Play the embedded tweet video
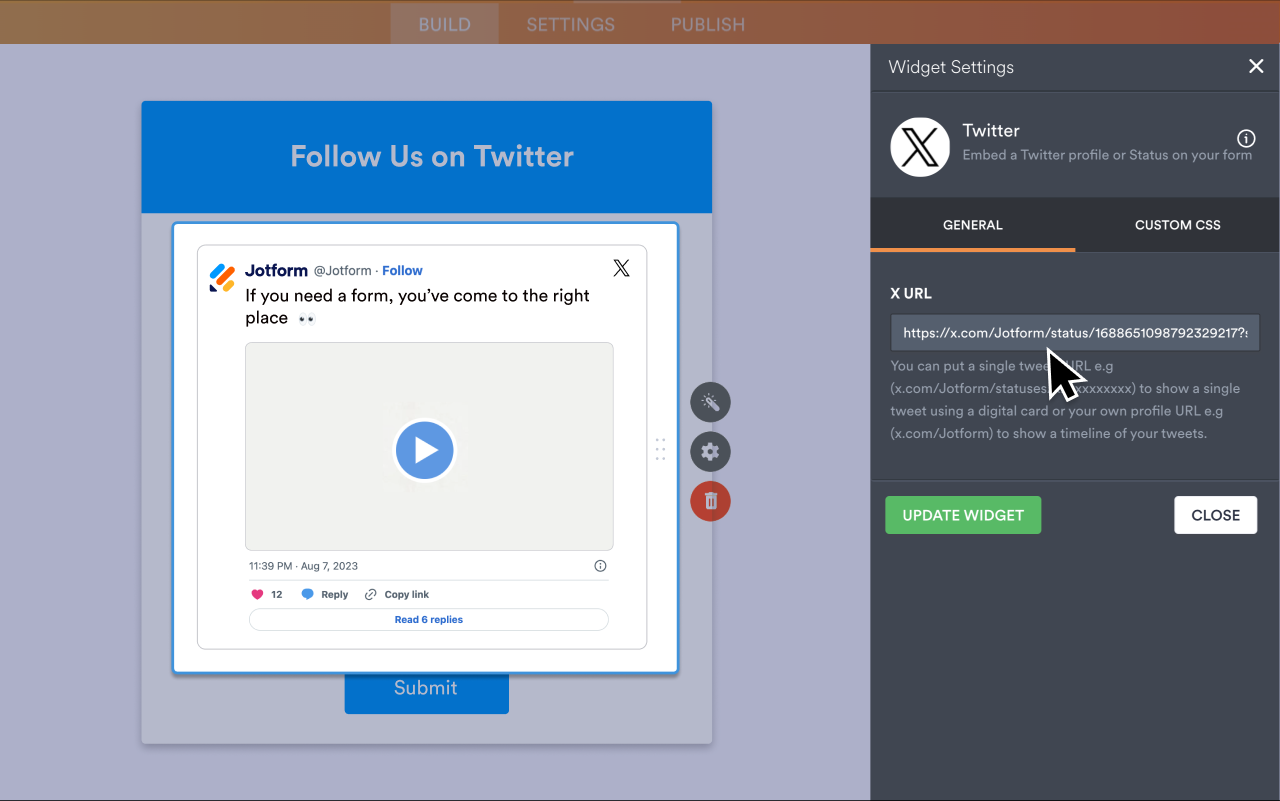Viewport: 1280px width, 801px height. coord(425,450)
